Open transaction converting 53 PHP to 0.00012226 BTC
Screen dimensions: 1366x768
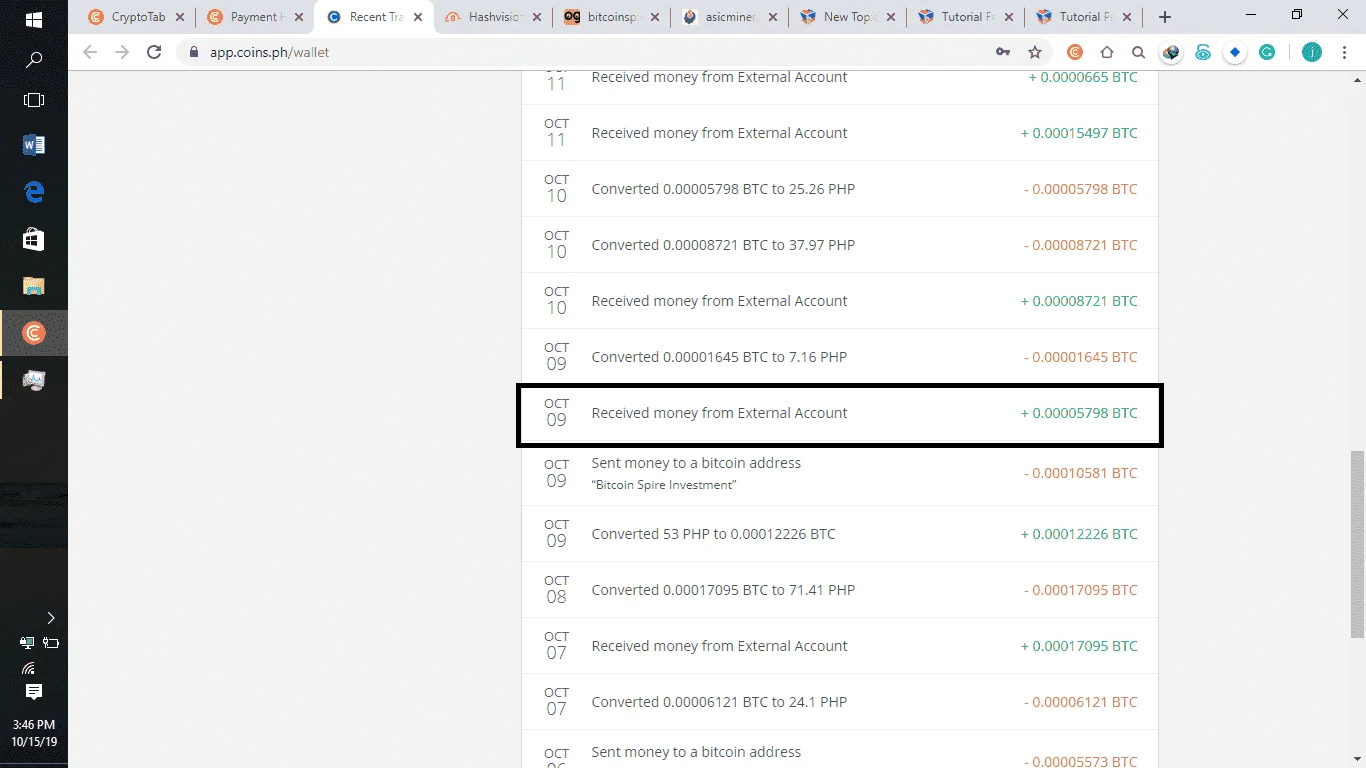tap(840, 534)
